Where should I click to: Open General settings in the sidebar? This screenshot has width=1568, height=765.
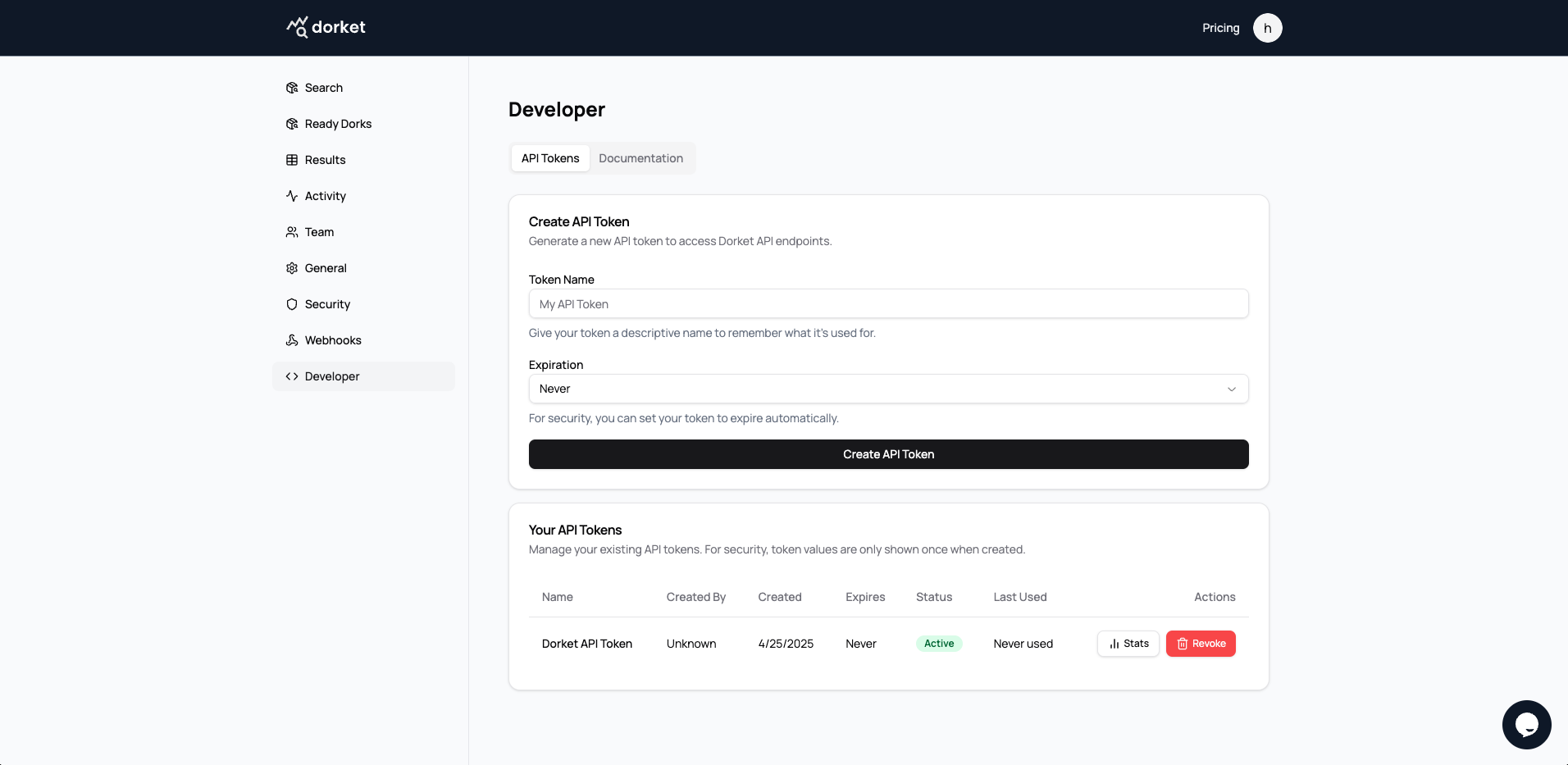pos(363,268)
